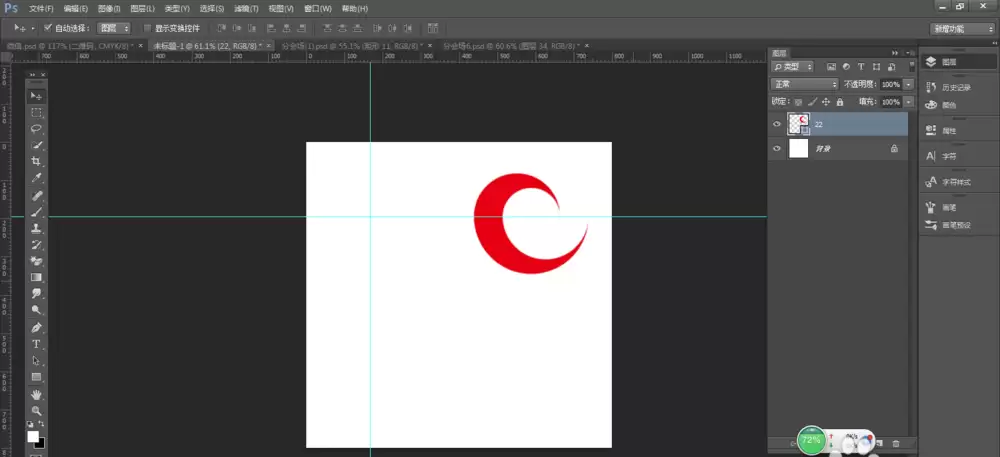
Task: Select the Rectangular Marquee tool
Action: (36, 113)
